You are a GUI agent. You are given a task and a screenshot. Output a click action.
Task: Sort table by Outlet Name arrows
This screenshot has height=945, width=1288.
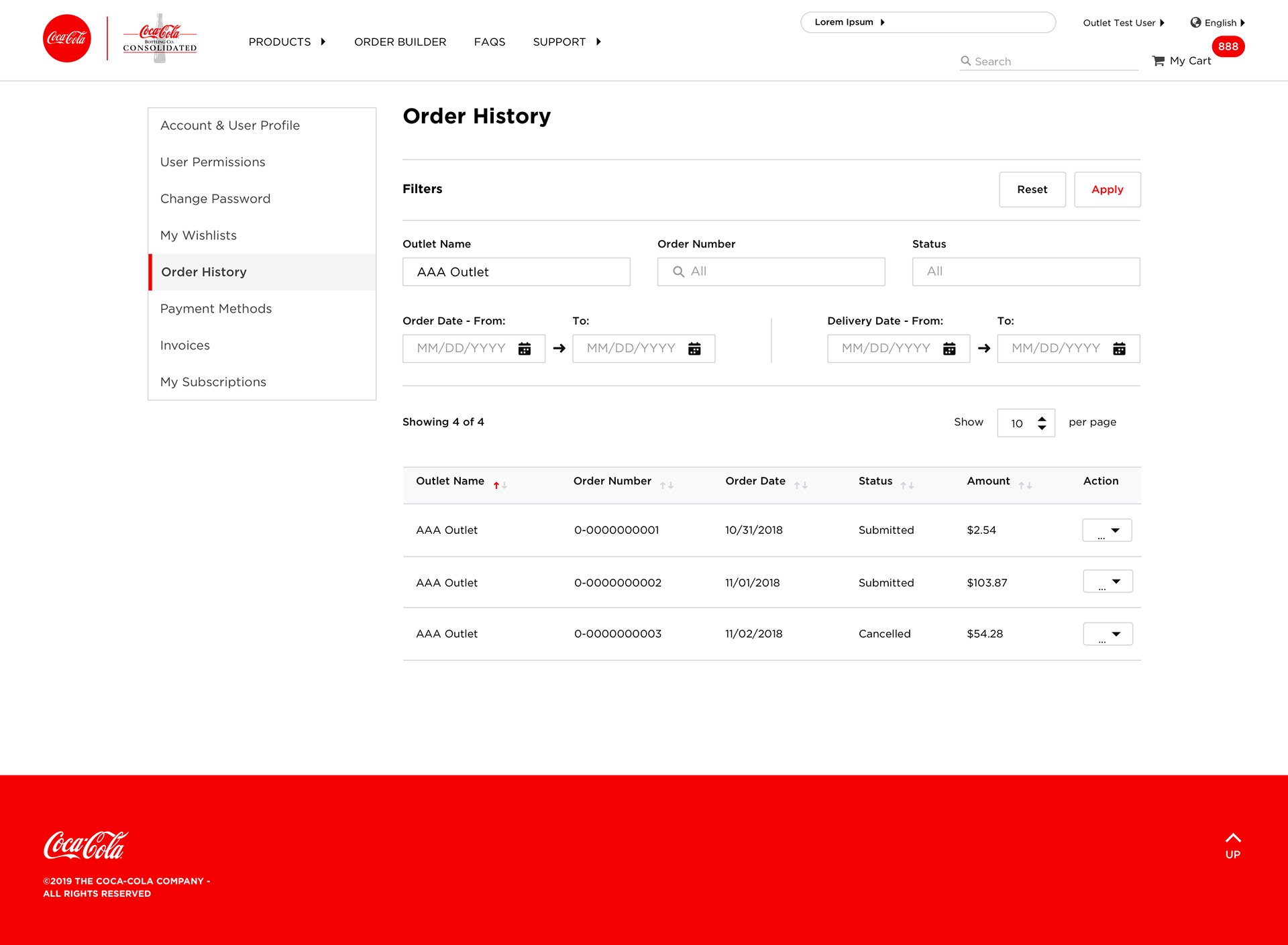point(500,485)
